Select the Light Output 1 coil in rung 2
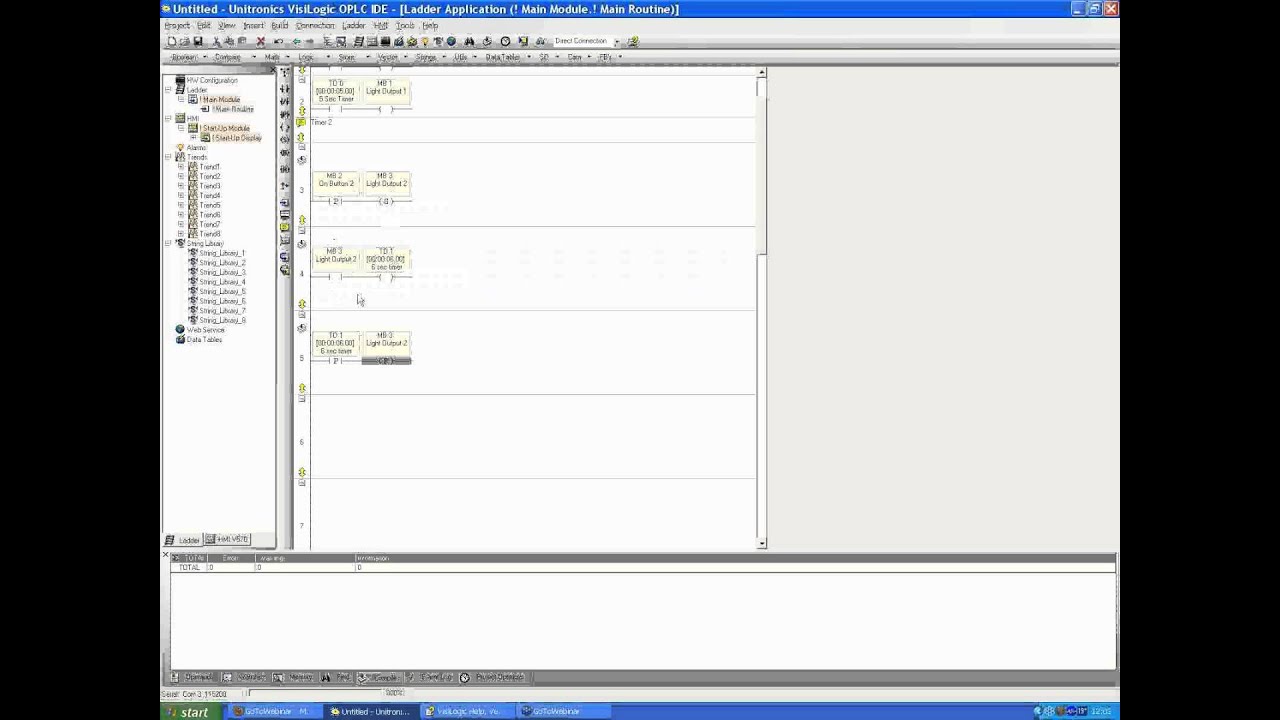Image resolution: width=1280 pixels, height=720 pixels. point(386,109)
